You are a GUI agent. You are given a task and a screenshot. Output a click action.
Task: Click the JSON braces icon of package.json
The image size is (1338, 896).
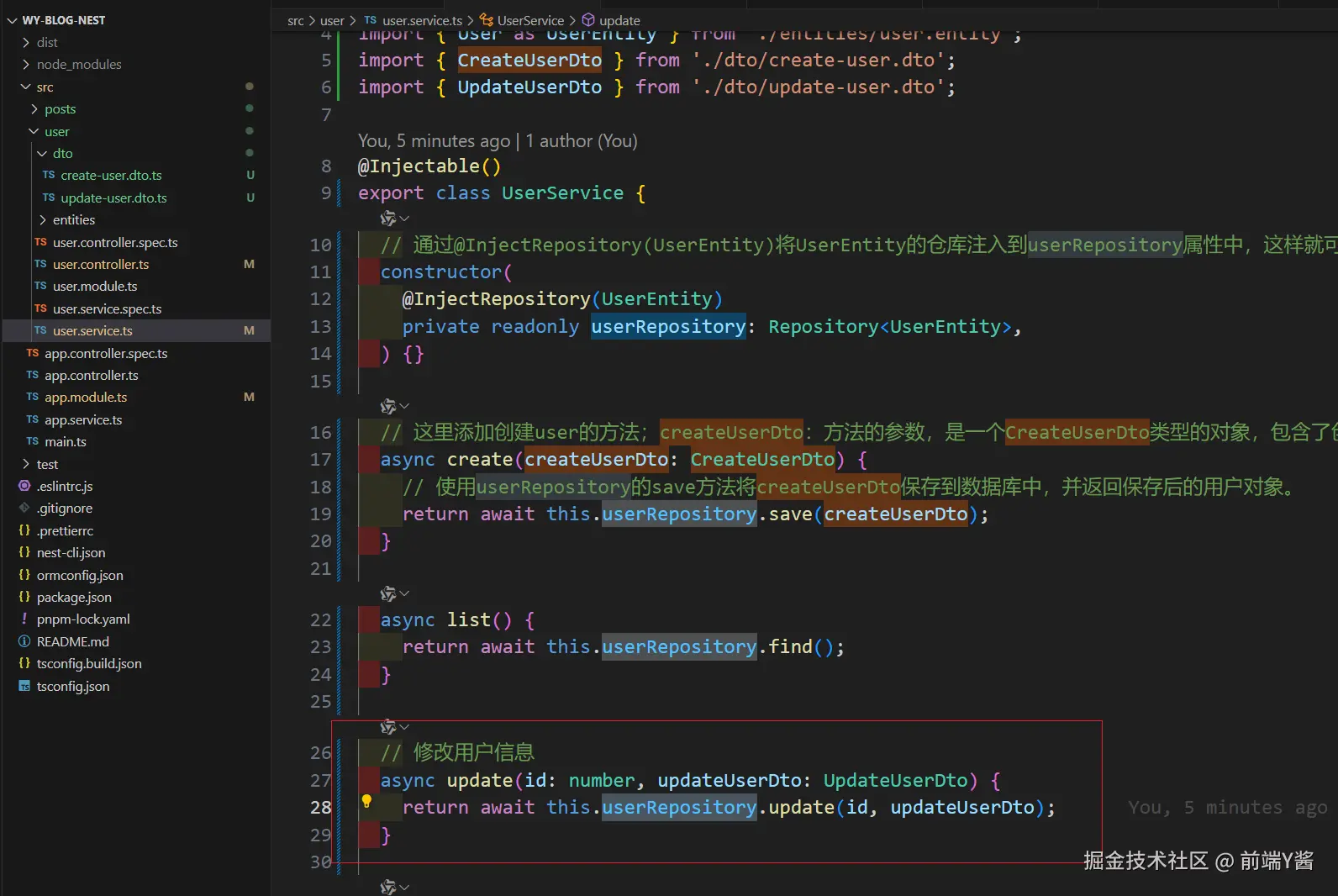24,597
